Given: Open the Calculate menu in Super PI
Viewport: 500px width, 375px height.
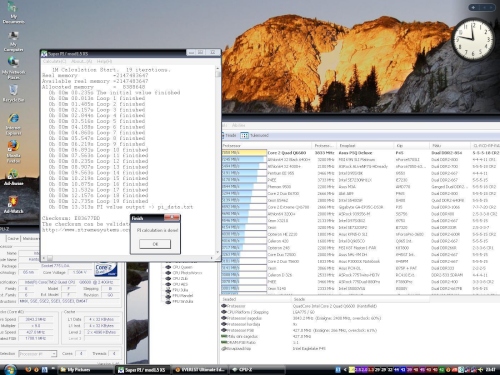Looking at the screenshot, I should pyautogui.click(x=55, y=62).
